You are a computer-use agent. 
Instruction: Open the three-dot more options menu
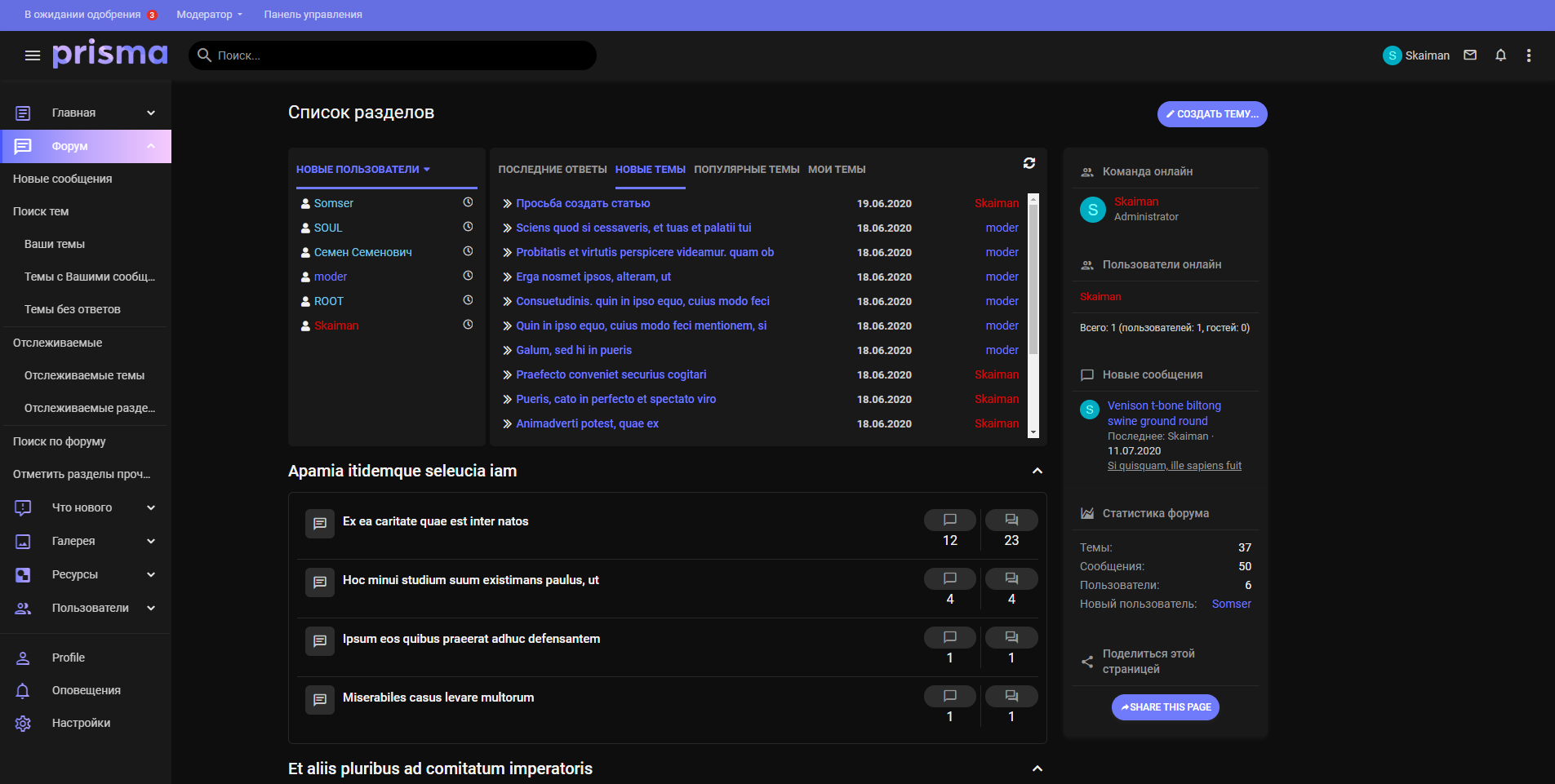click(1528, 55)
